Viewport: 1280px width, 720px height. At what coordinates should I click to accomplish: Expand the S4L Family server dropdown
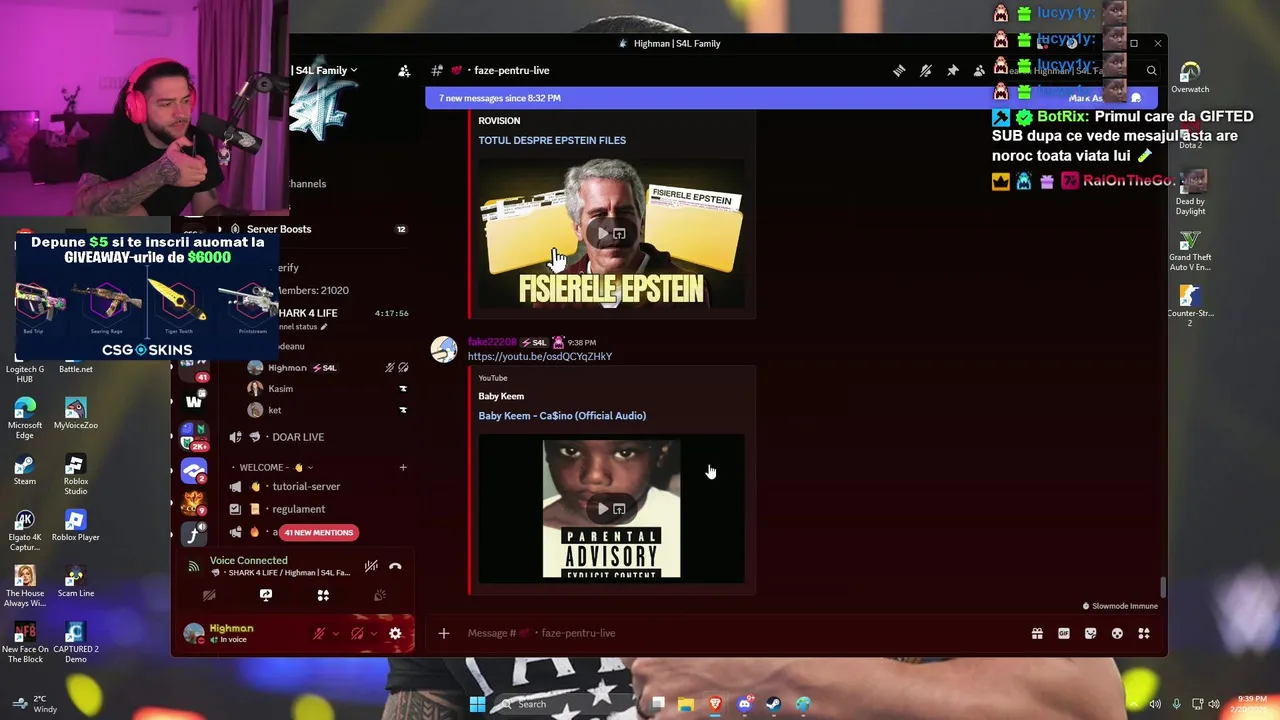353,71
